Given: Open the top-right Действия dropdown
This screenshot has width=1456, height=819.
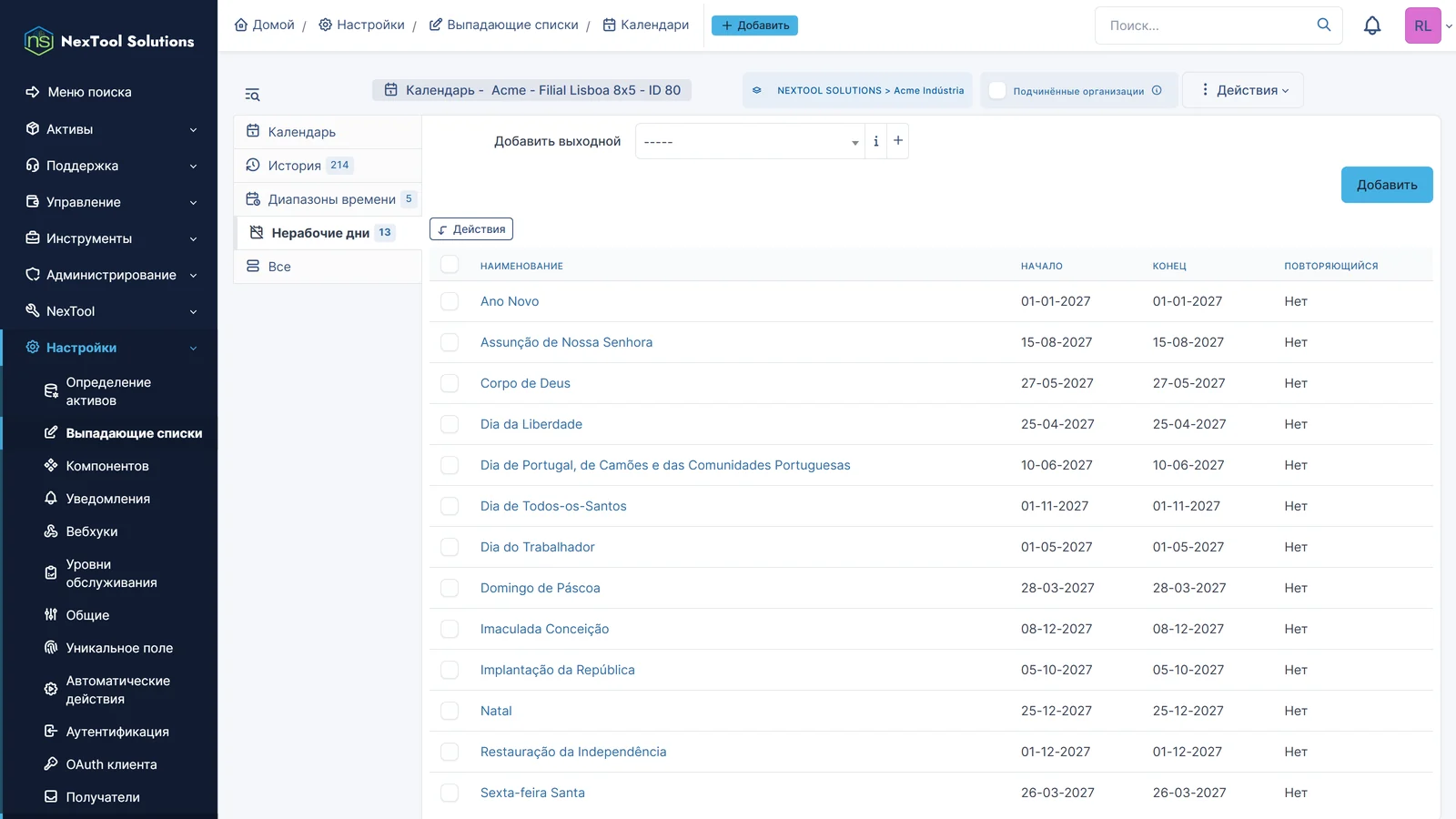Looking at the screenshot, I should (x=1243, y=90).
